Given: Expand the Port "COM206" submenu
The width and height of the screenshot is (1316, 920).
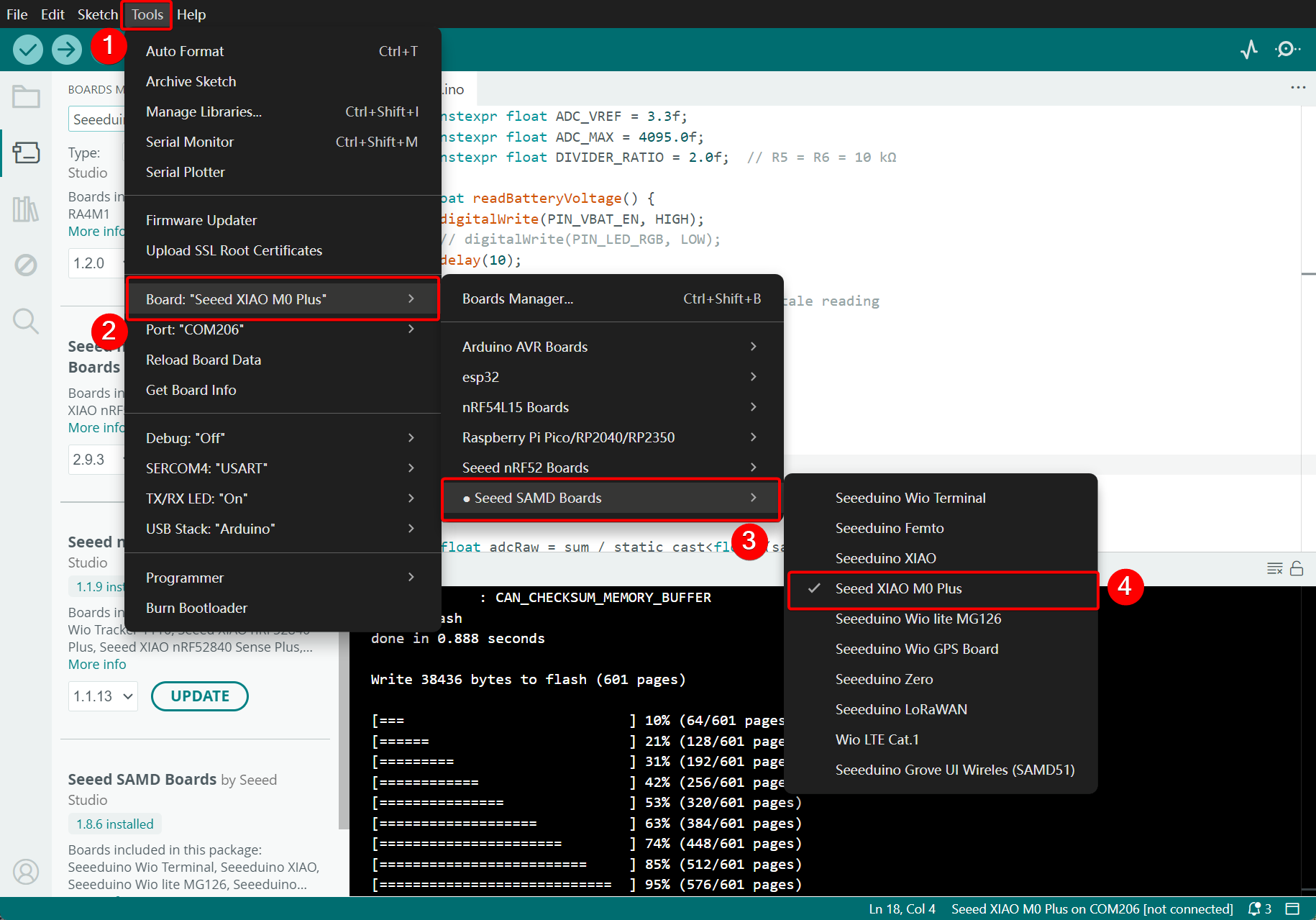Looking at the screenshot, I should [x=282, y=329].
